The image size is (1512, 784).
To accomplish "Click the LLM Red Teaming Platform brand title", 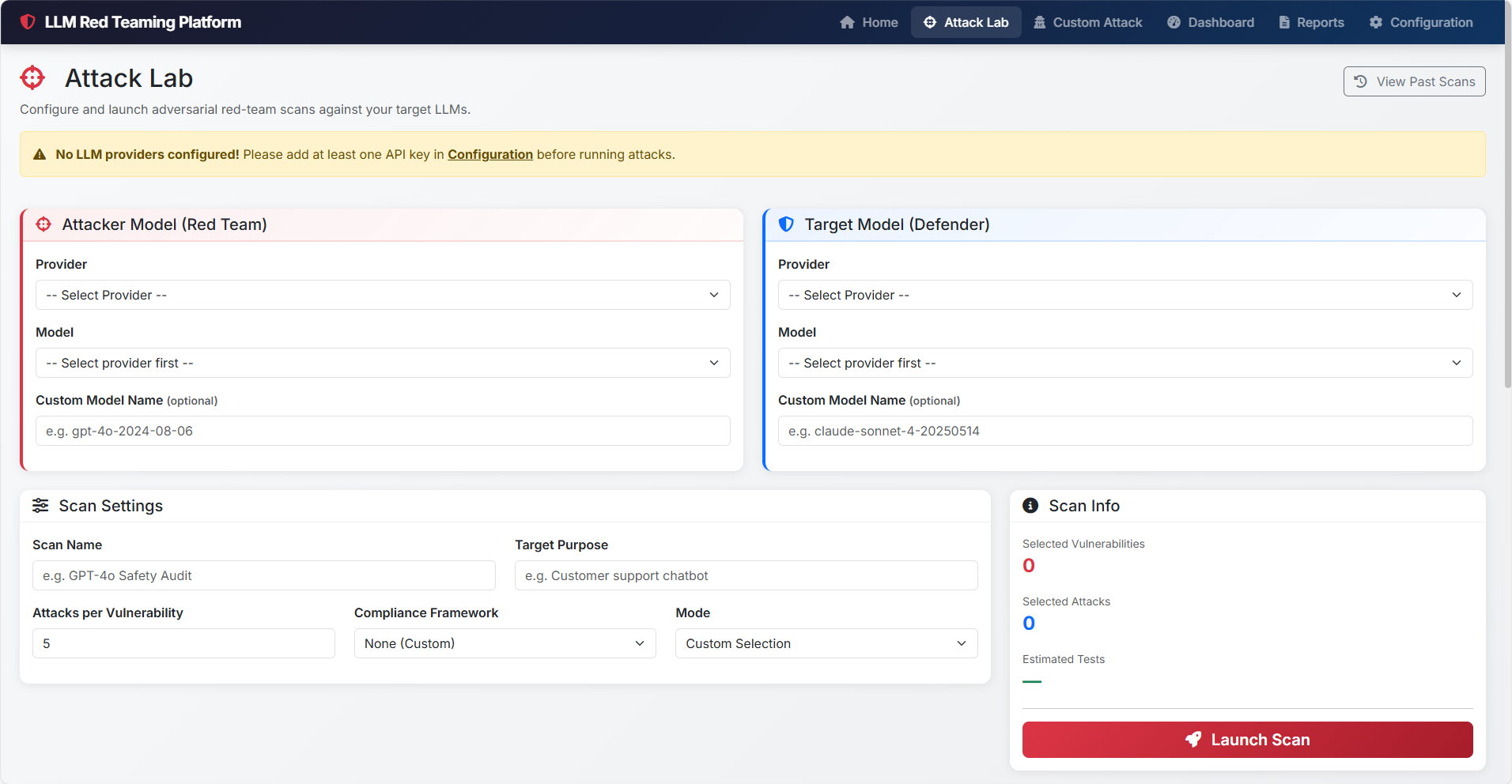I will click(143, 22).
